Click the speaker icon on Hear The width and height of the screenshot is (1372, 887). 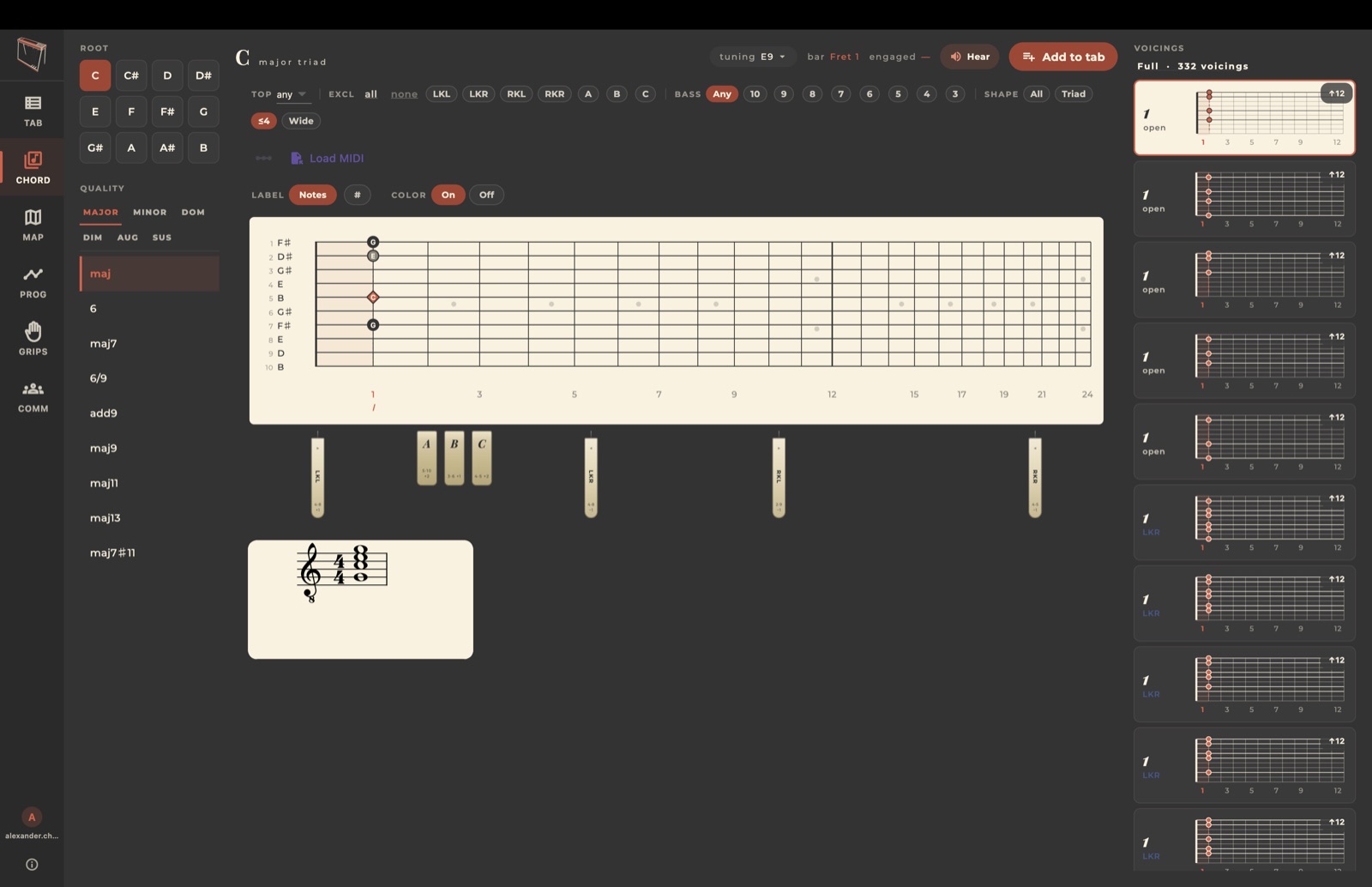click(955, 57)
